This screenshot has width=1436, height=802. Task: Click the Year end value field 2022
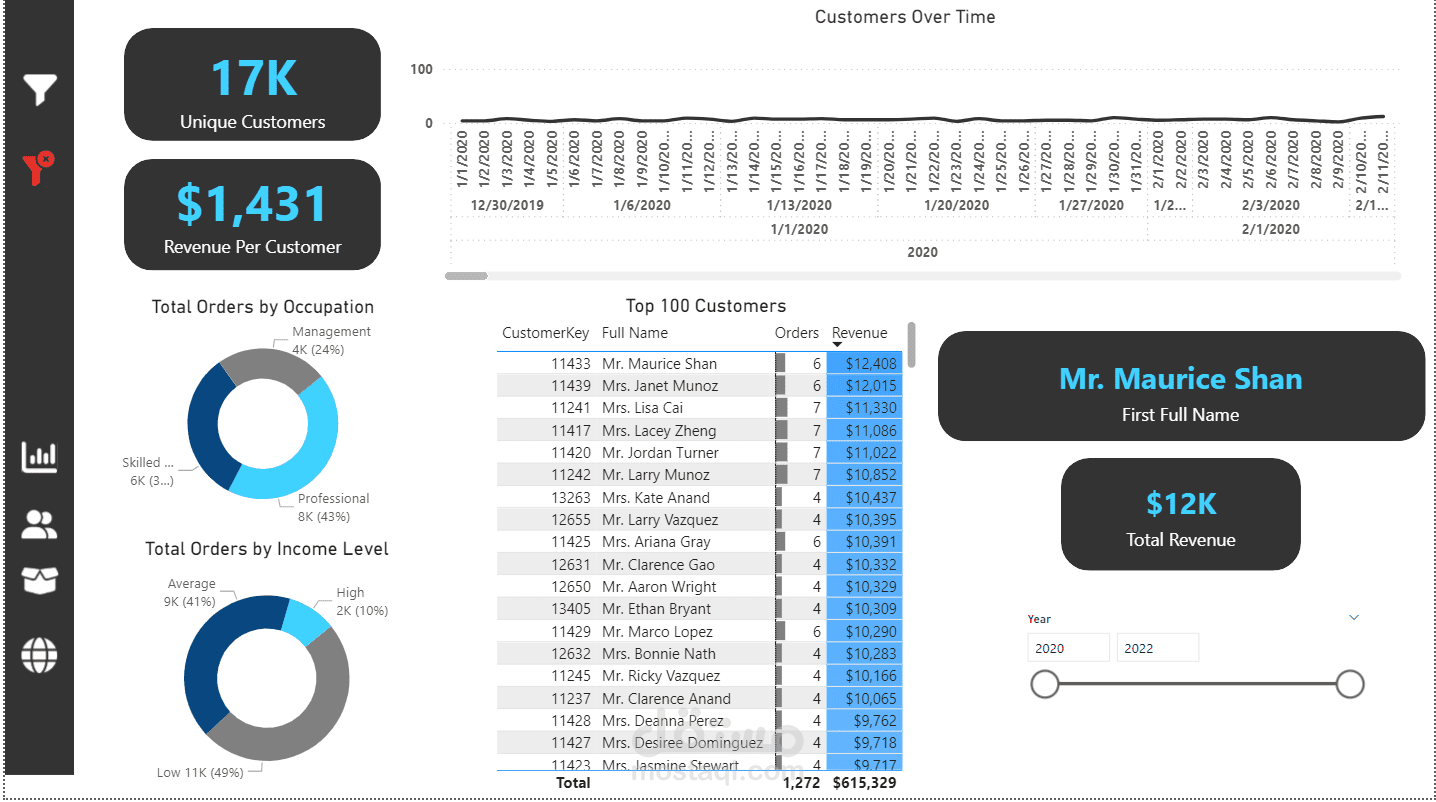click(x=1157, y=648)
